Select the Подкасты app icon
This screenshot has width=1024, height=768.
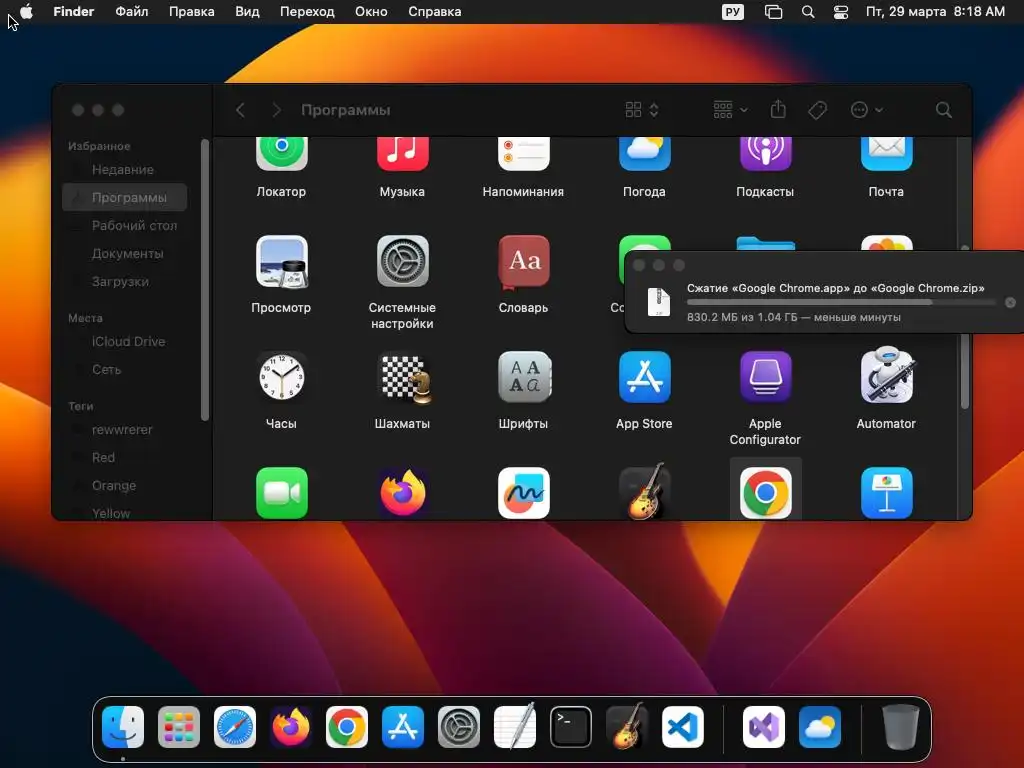pyautogui.click(x=765, y=155)
